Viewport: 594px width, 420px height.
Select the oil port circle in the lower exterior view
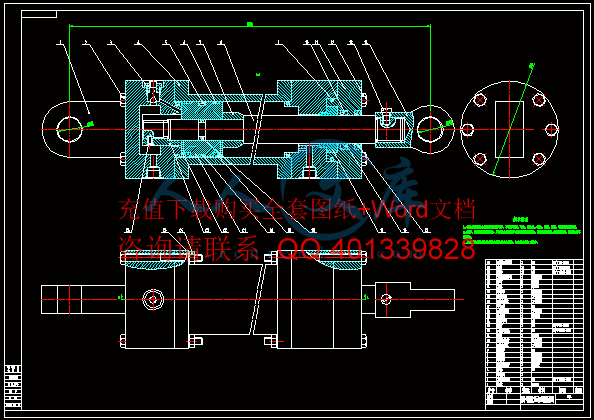pyautogui.click(x=153, y=300)
